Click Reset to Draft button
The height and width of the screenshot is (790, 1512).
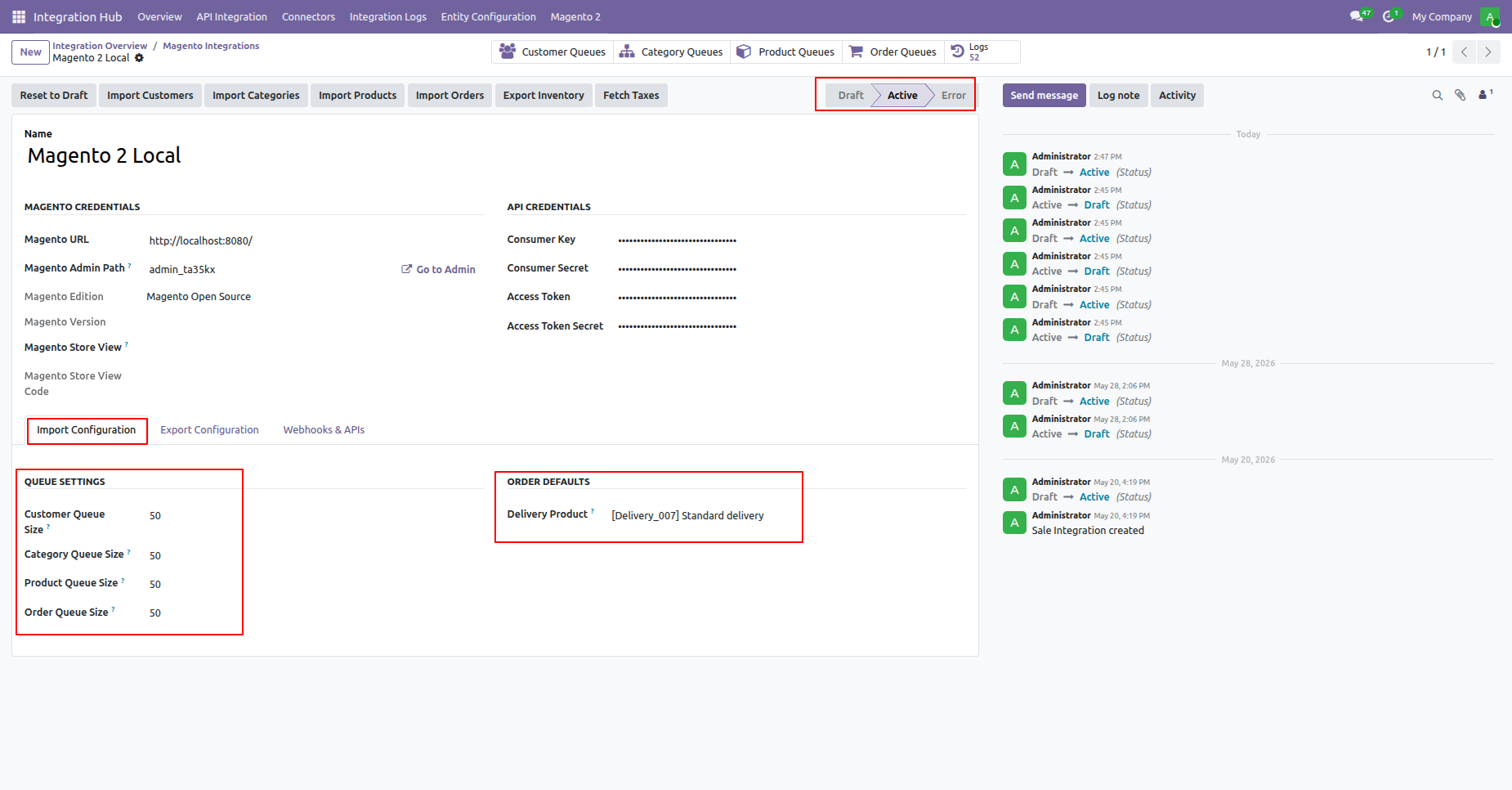(x=54, y=96)
